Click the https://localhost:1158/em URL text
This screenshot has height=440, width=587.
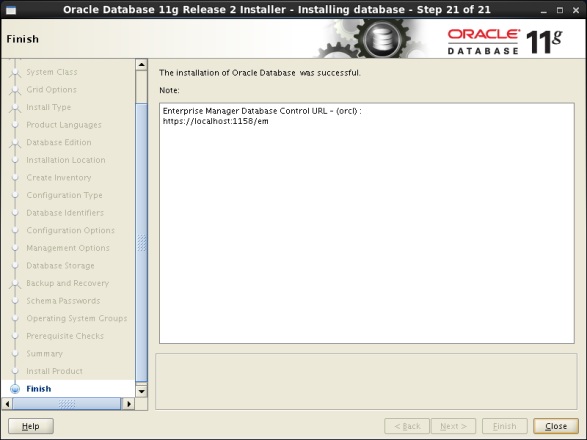click(215, 121)
